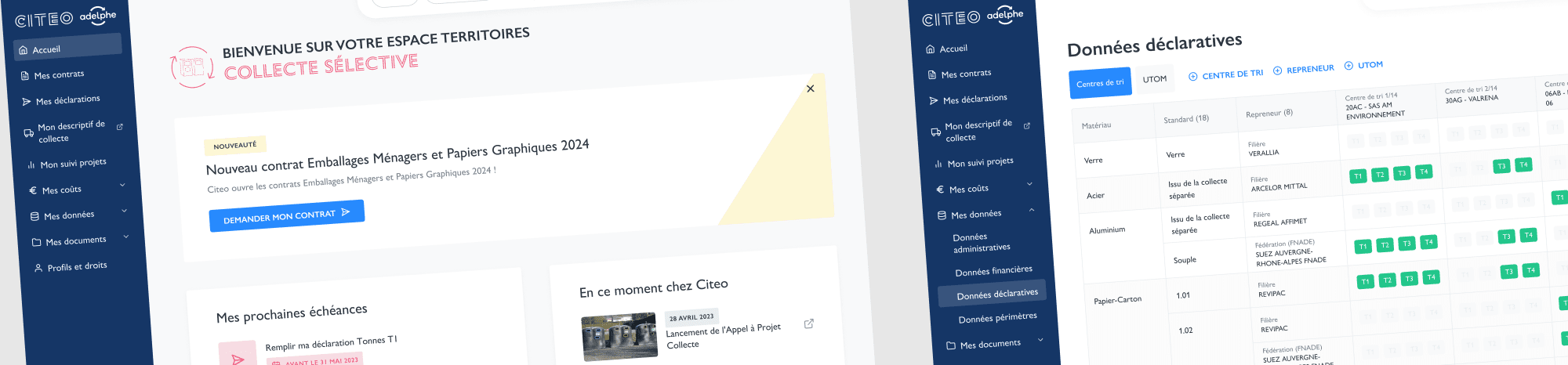Click the plus icon beside CENTRE DE TRI
Screen dimensions: 1568x365
1192,77
